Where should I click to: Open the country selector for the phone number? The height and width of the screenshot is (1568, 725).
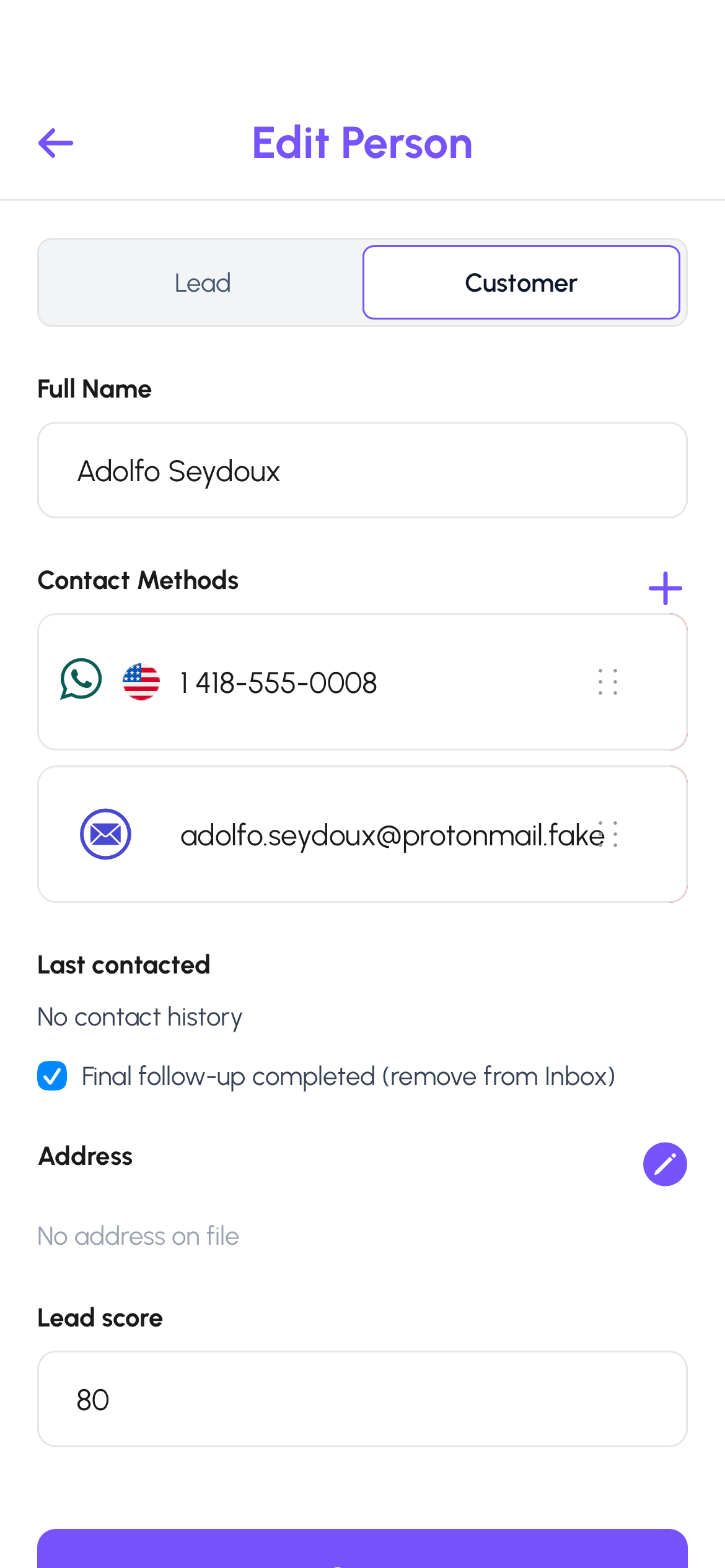[x=141, y=681]
